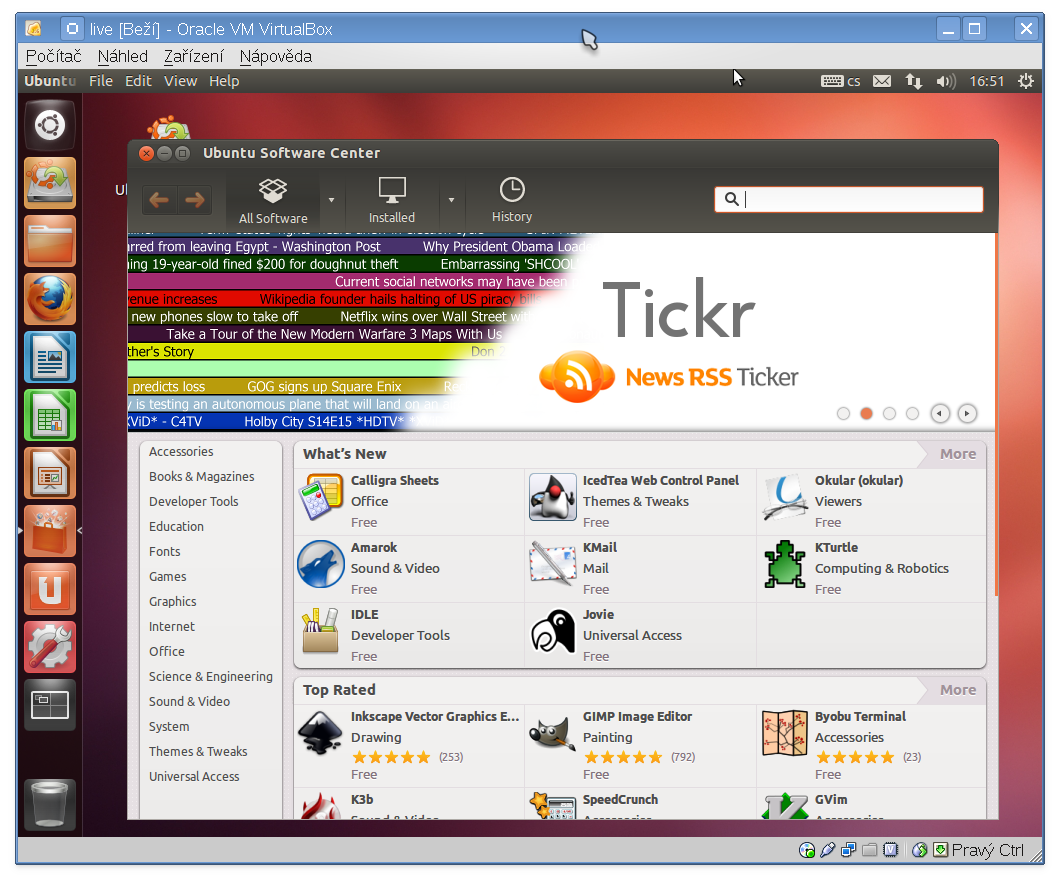Click the Amarok wolf icon
The image size is (1060, 883).
coord(320,564)
